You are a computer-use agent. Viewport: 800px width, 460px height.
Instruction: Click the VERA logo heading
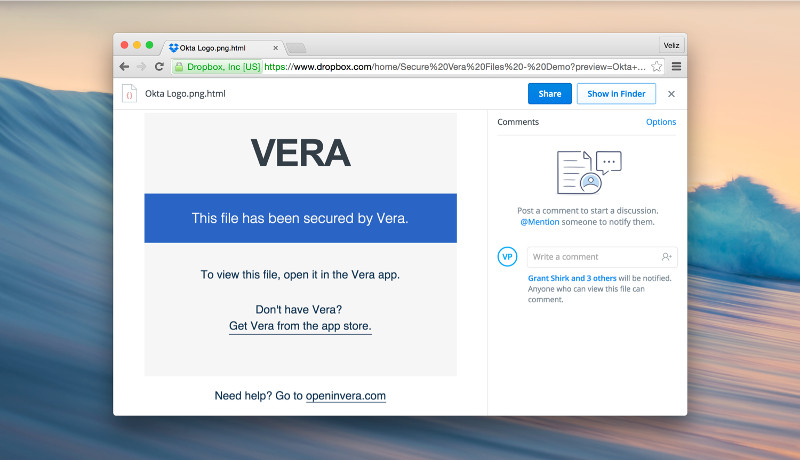point(301,153)
